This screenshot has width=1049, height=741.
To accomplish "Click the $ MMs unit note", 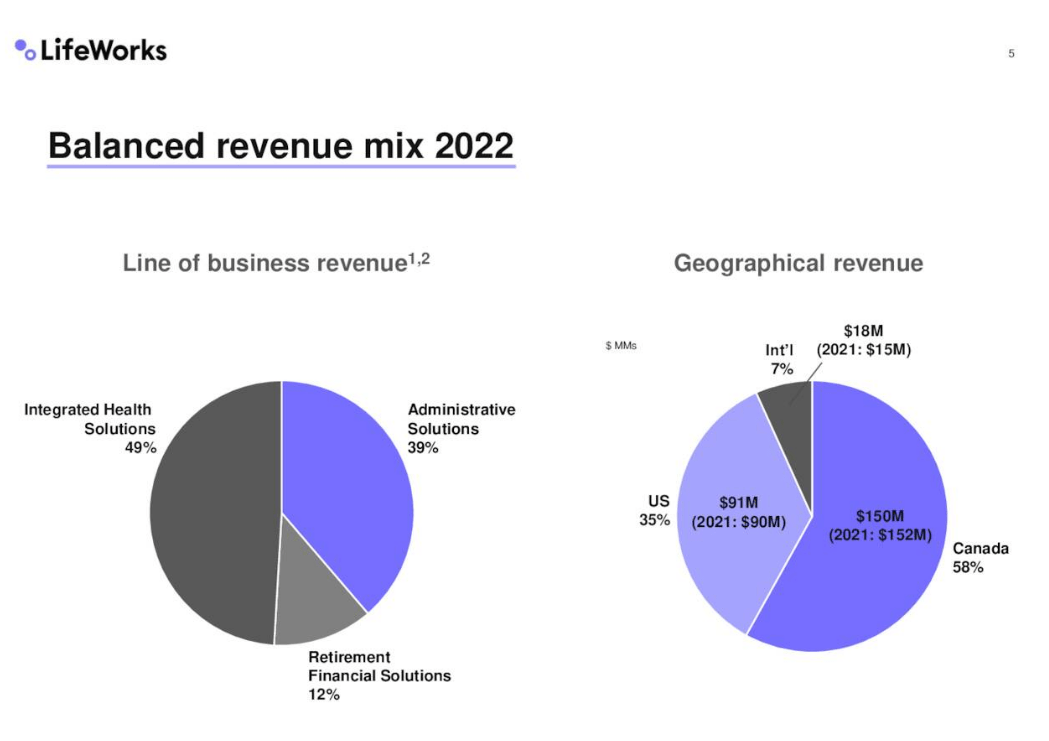I will [x=621, y=346].
